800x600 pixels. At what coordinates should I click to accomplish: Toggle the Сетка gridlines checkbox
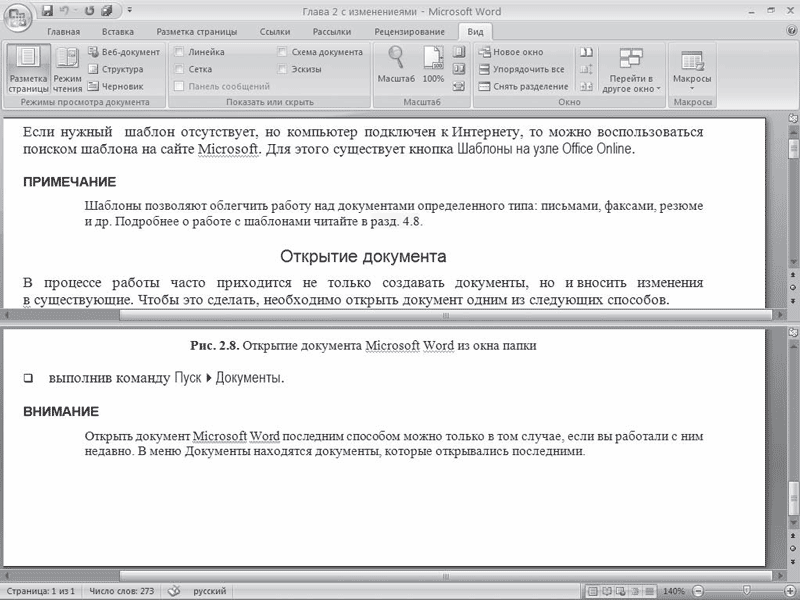coord(179,69)
